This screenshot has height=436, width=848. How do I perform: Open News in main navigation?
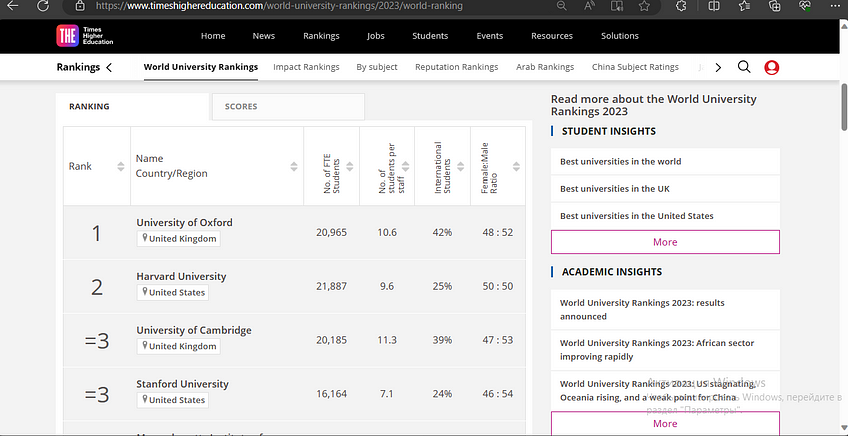(264, 36)
